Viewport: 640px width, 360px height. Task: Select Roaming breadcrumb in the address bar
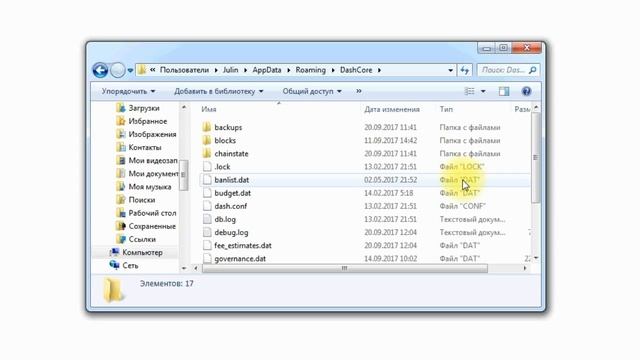pyautogui.click(x=311, y=70)
